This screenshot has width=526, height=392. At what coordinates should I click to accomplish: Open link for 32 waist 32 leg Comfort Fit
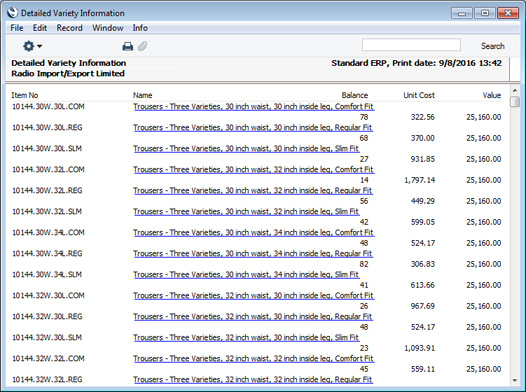(253, 358)
